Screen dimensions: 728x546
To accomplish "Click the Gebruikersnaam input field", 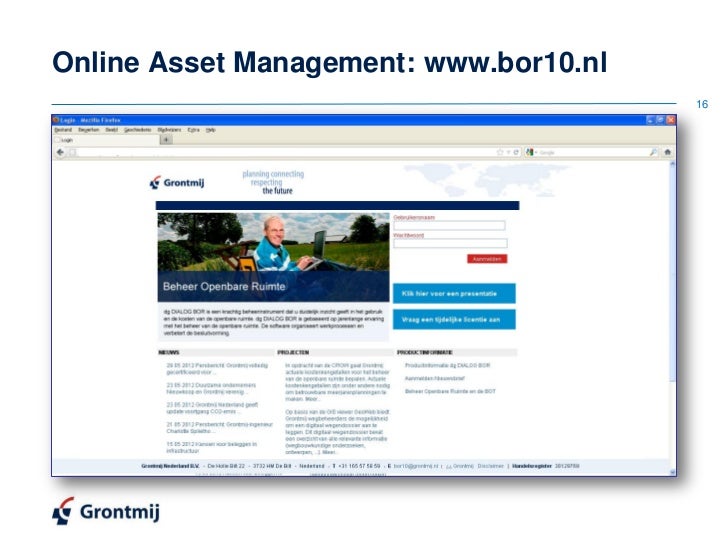I will click(449, 226).
